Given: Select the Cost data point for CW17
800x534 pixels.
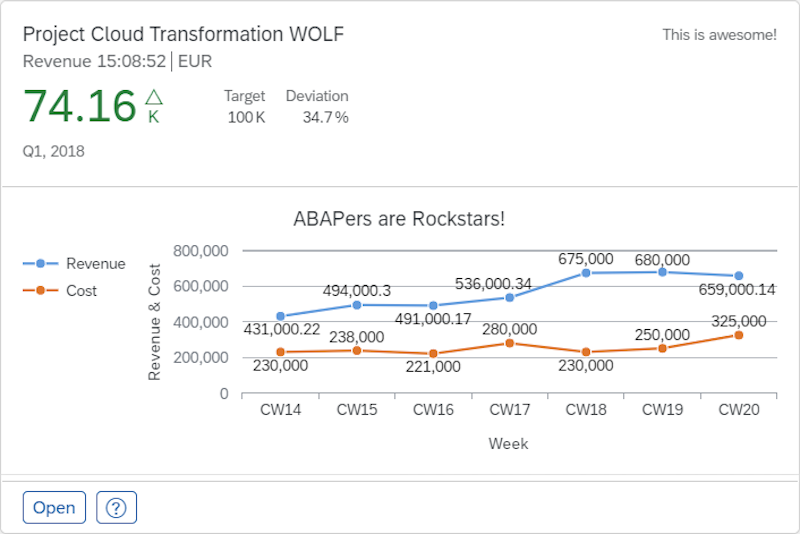Looking at the screenshot, I should click(x=509, y=343).
